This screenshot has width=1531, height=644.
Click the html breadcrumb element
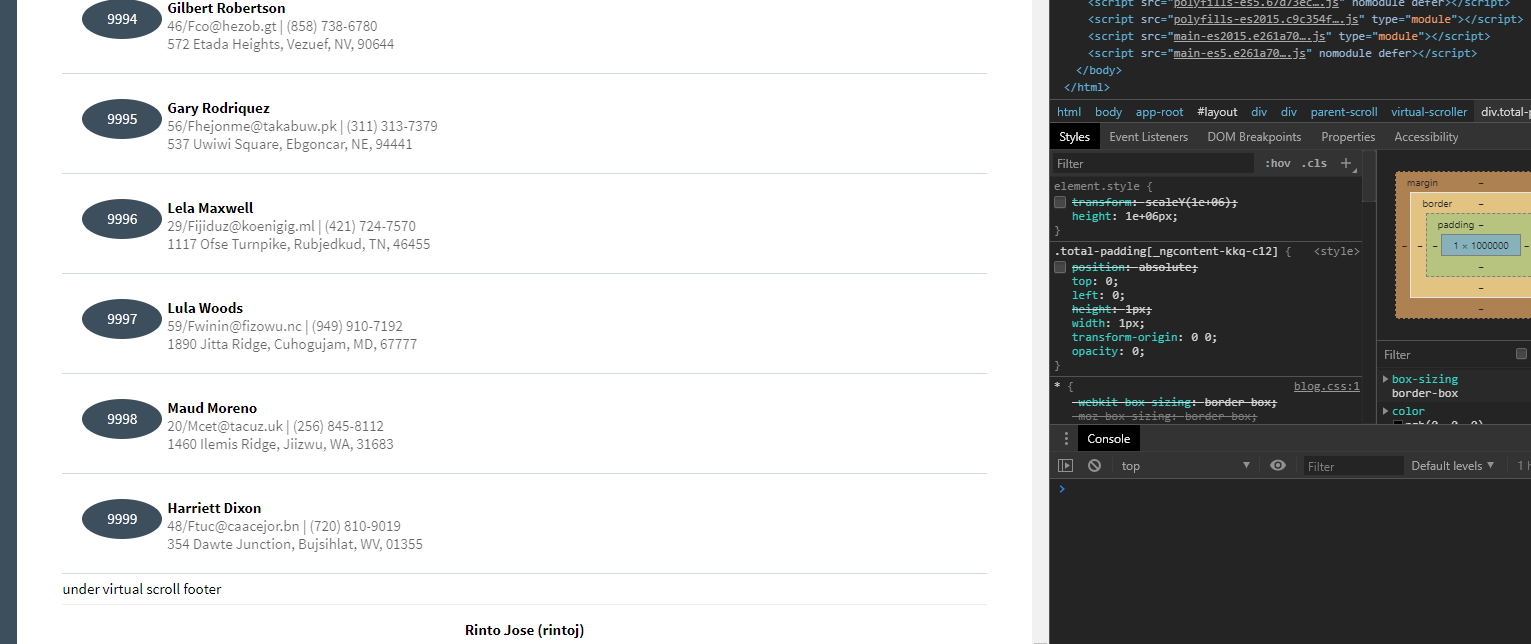[1069, 112]
